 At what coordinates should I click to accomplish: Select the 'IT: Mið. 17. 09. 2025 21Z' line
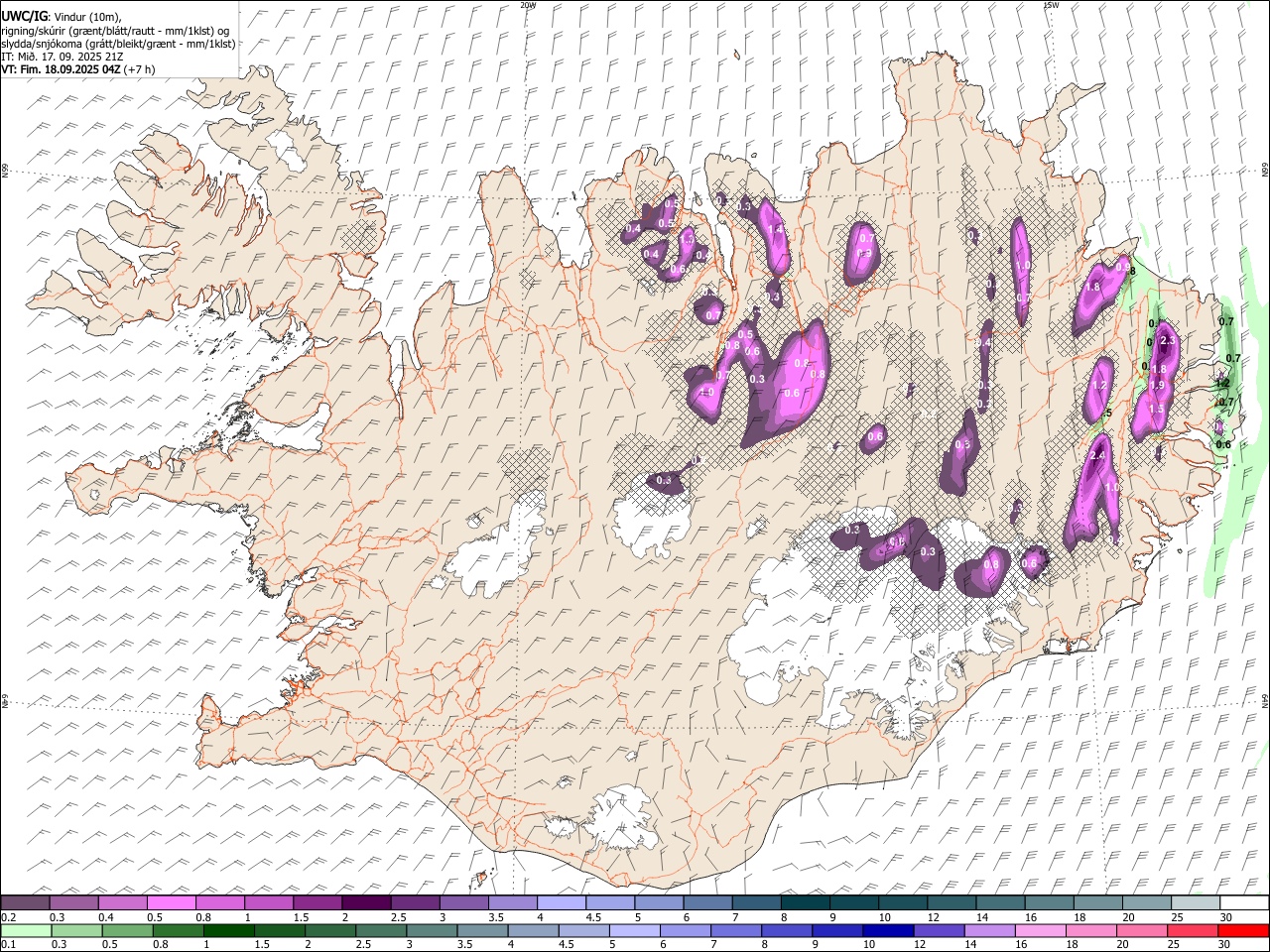click(63, 57)
